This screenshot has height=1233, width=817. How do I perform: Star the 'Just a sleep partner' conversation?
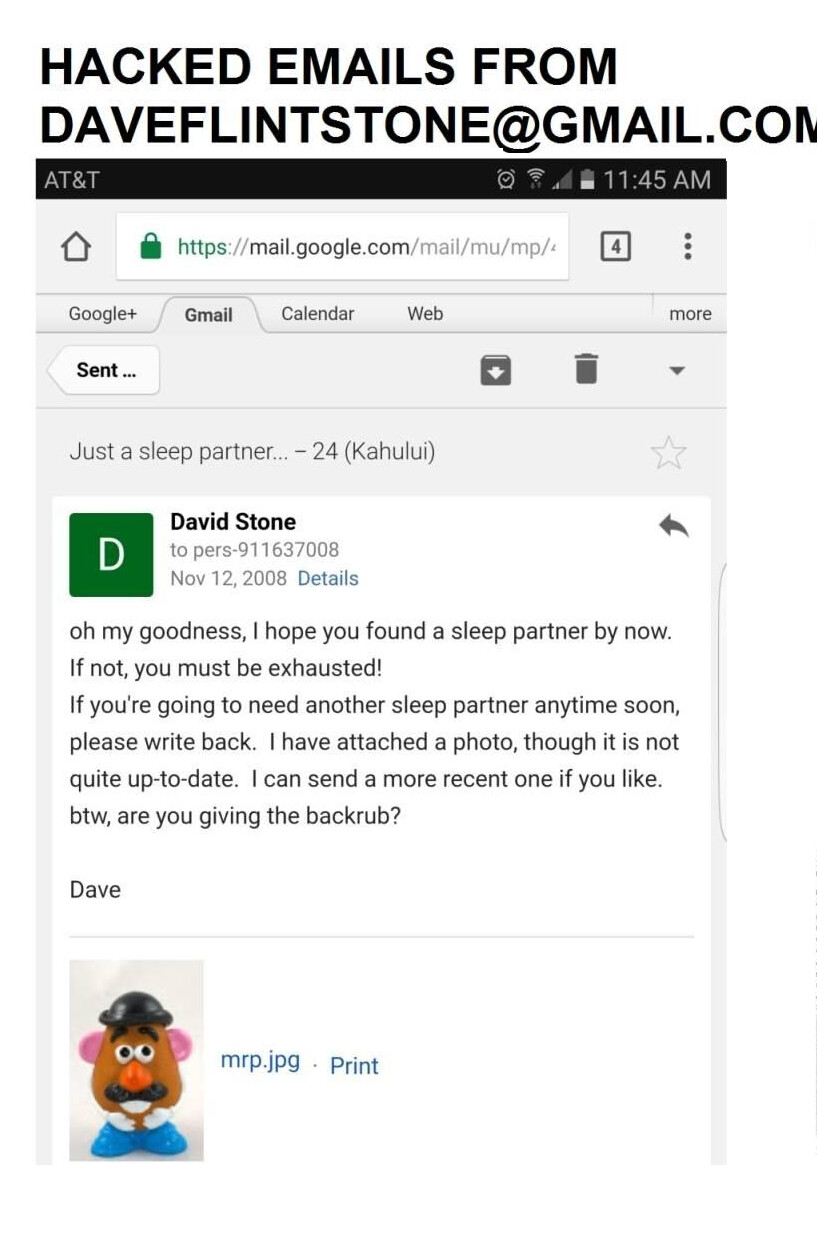(668, 453)
